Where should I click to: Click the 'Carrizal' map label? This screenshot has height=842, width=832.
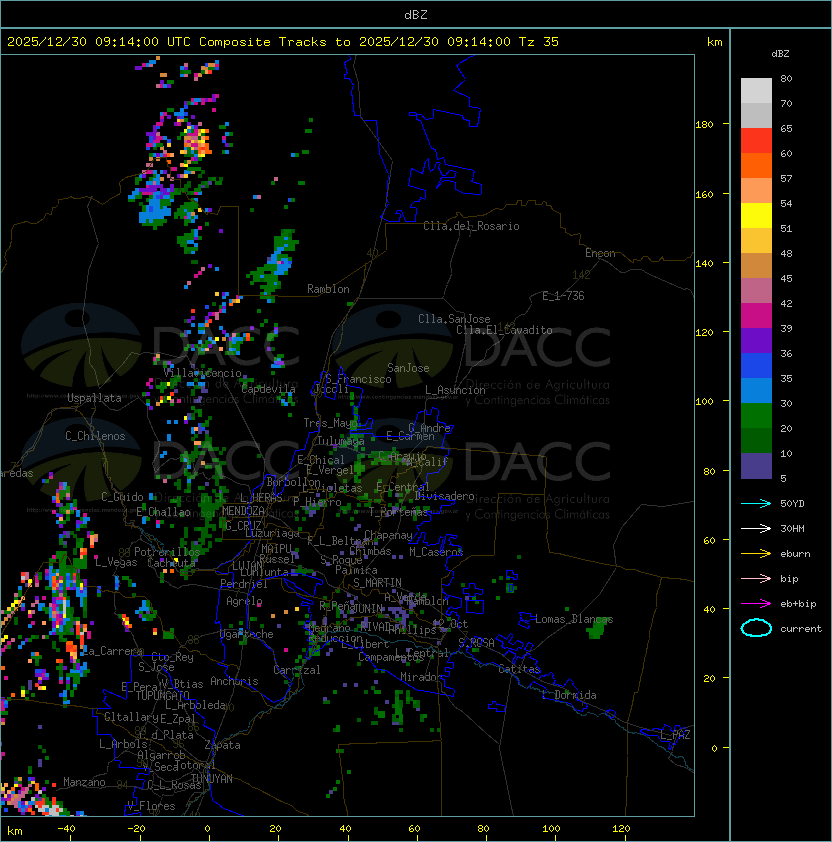[x=297, y=670]
